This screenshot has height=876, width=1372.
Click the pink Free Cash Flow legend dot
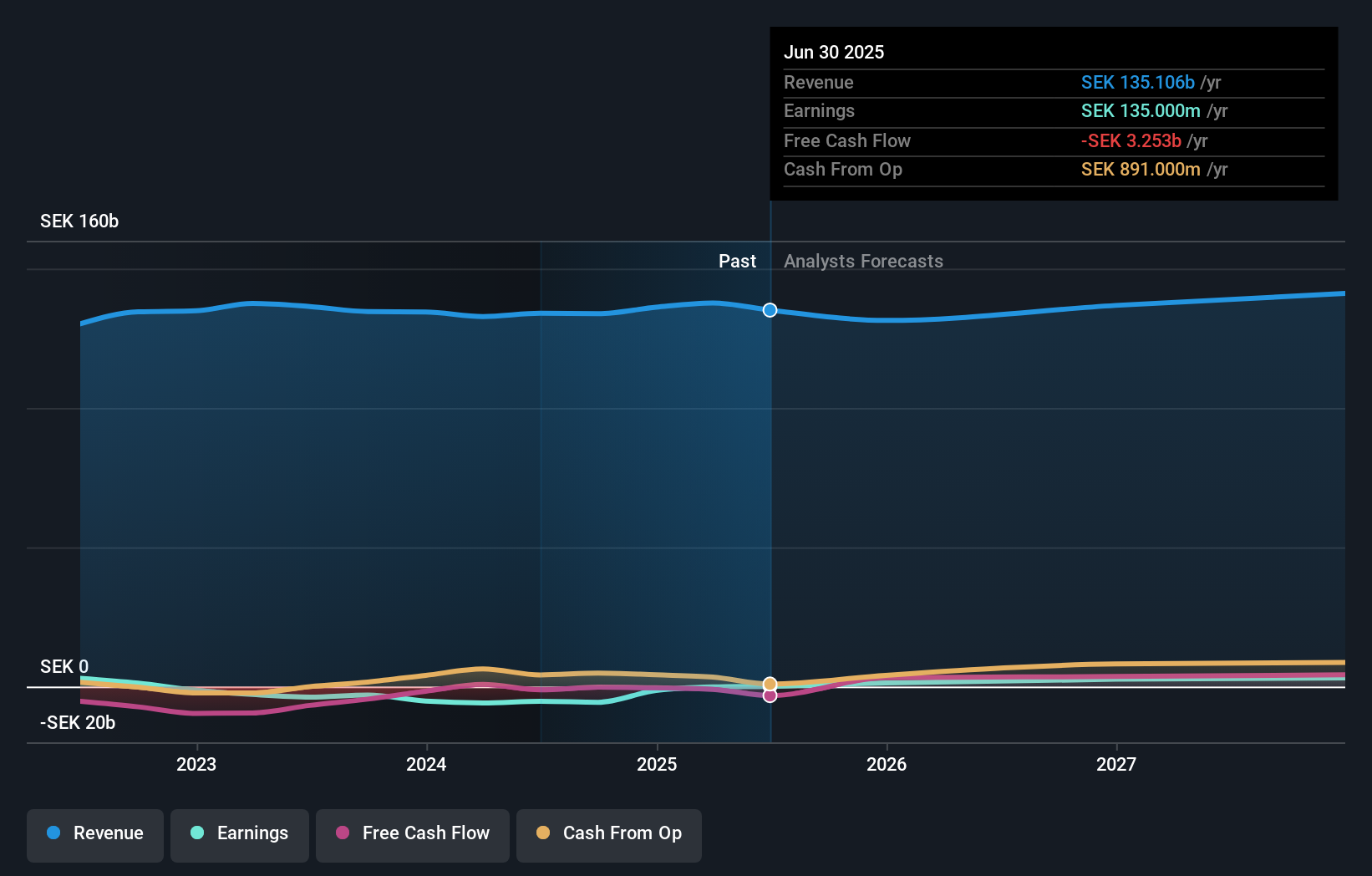(343, 833)
